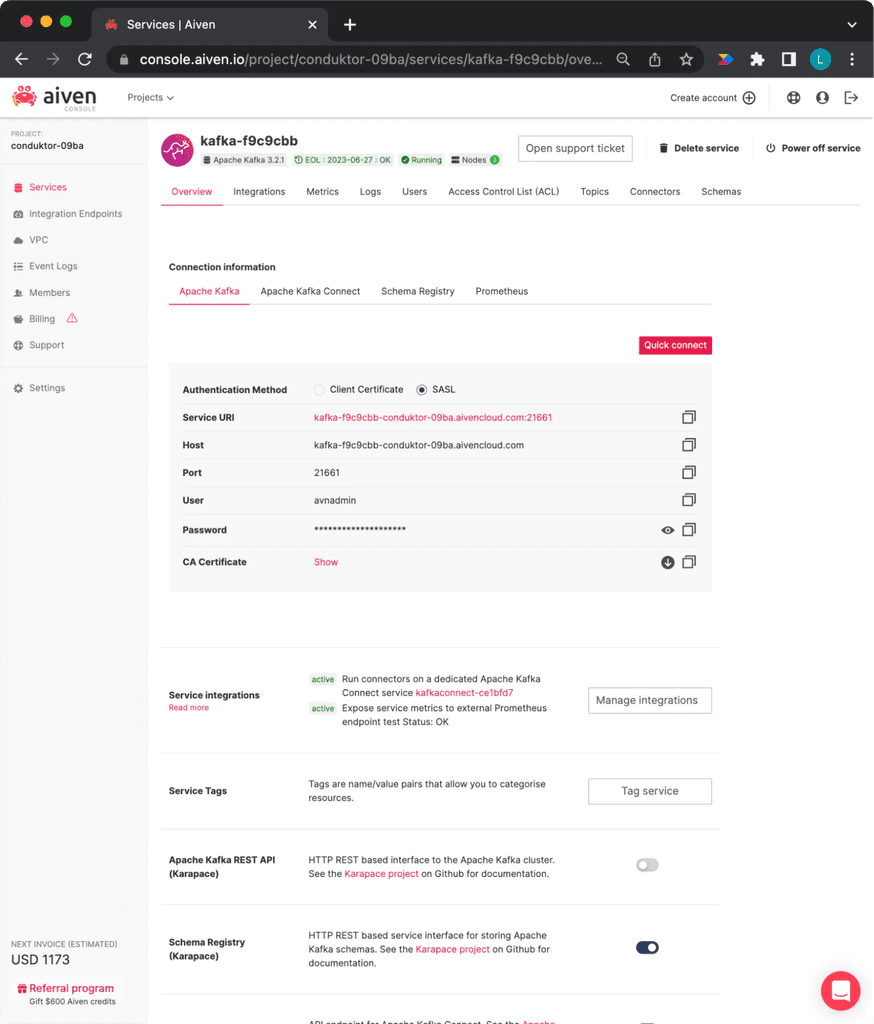874x1024 pixels.
Task: Open Event Logs from the sidebar
Action: click(55, 266)
